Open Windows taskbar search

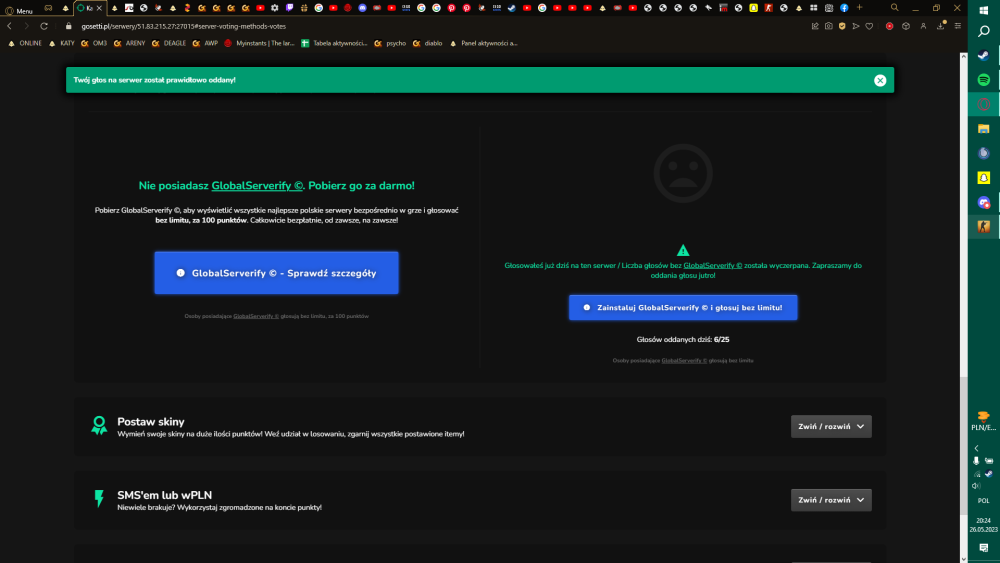(x=983, y=31)
